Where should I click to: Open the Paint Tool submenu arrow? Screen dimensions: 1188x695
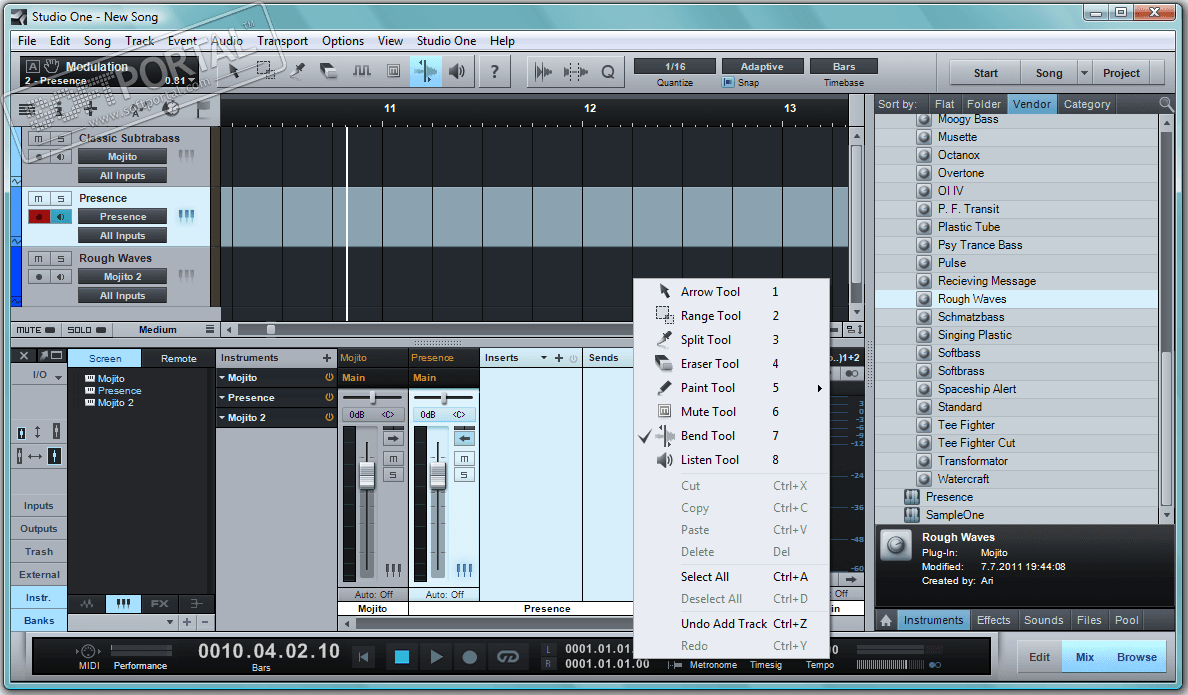coord(820,388)
